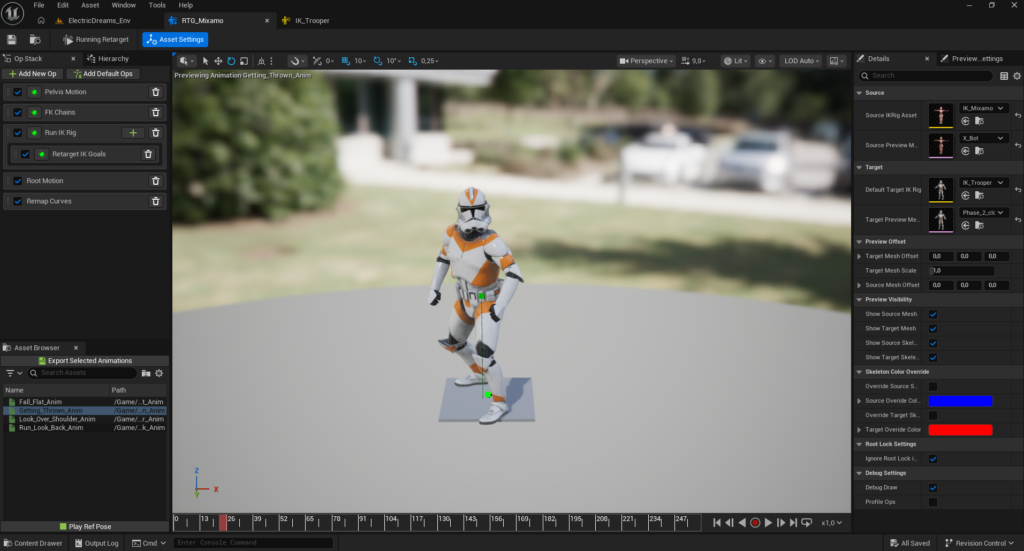Disable the Pelvis Motion op checkbox

pos(18,92)
